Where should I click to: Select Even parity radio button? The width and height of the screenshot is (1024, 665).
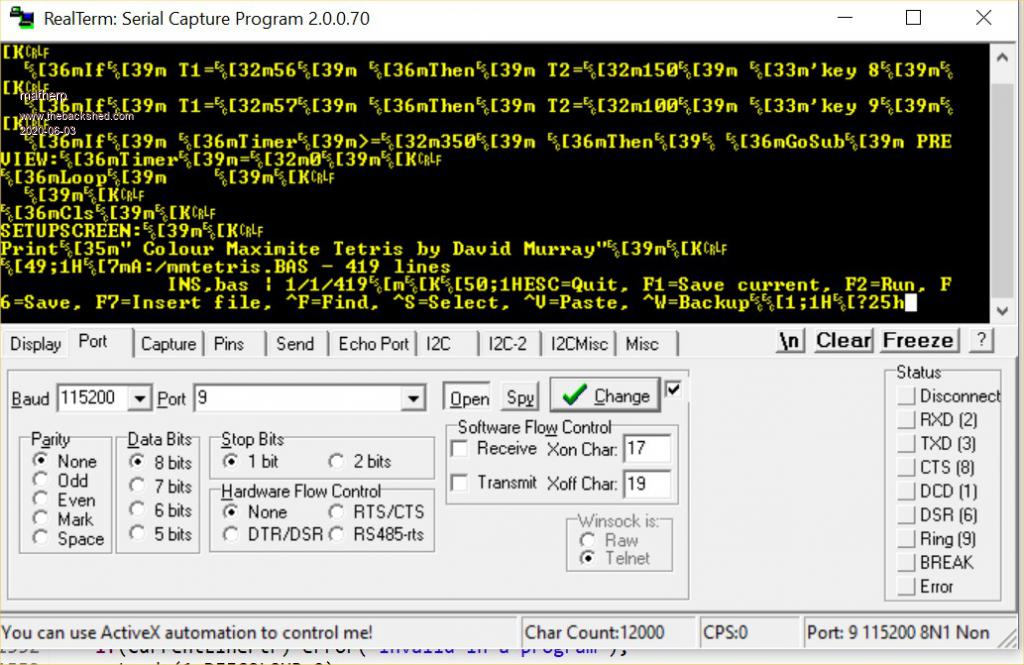click(41, 500)
